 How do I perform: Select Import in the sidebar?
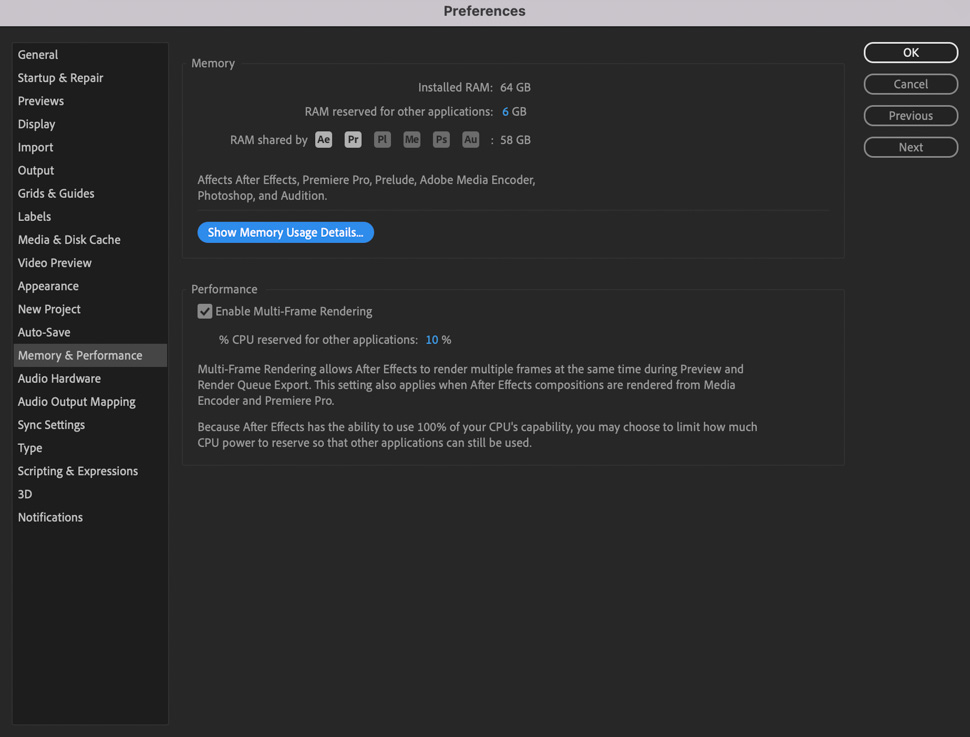90,147
